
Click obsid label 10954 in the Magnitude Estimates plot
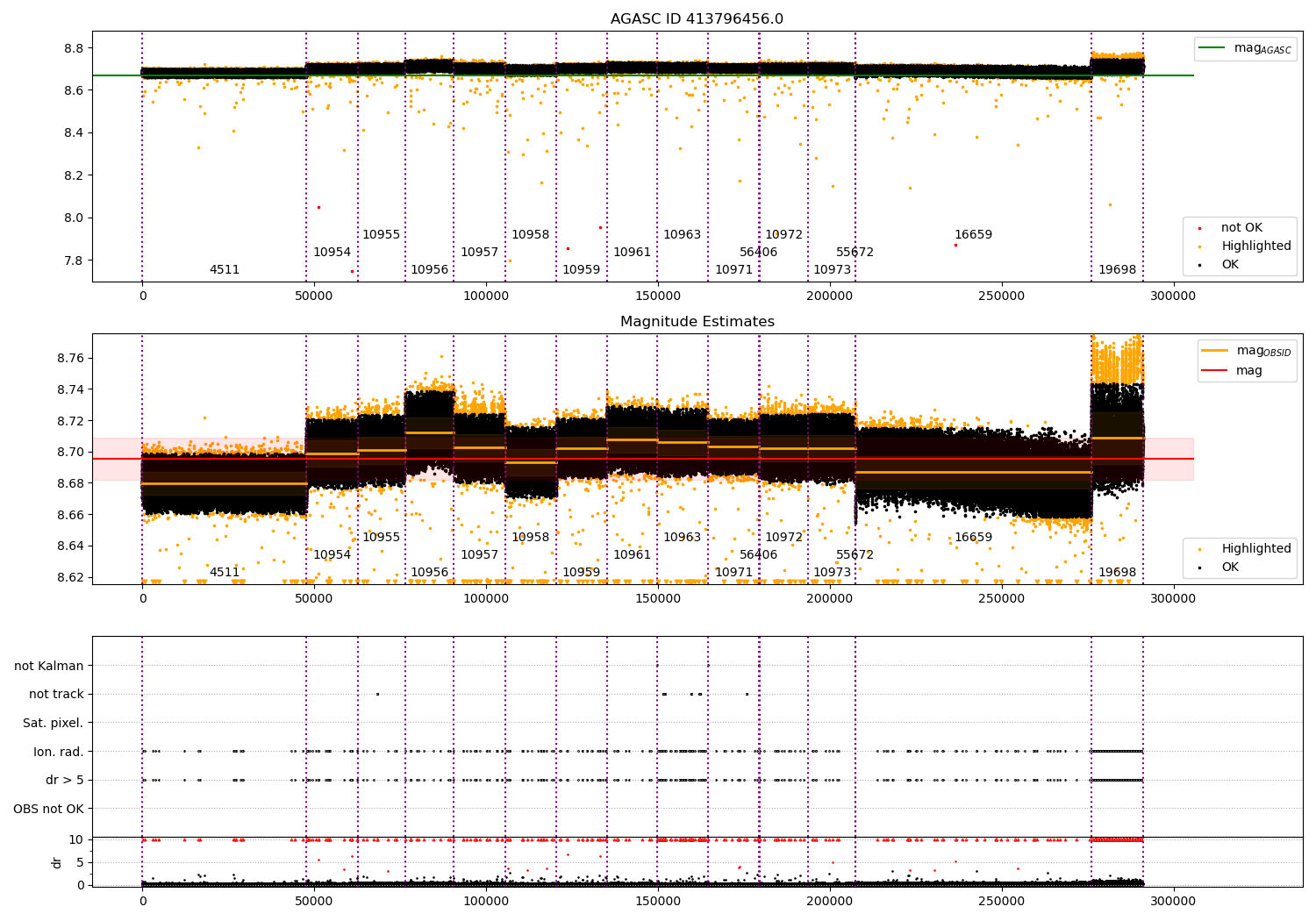332,555
